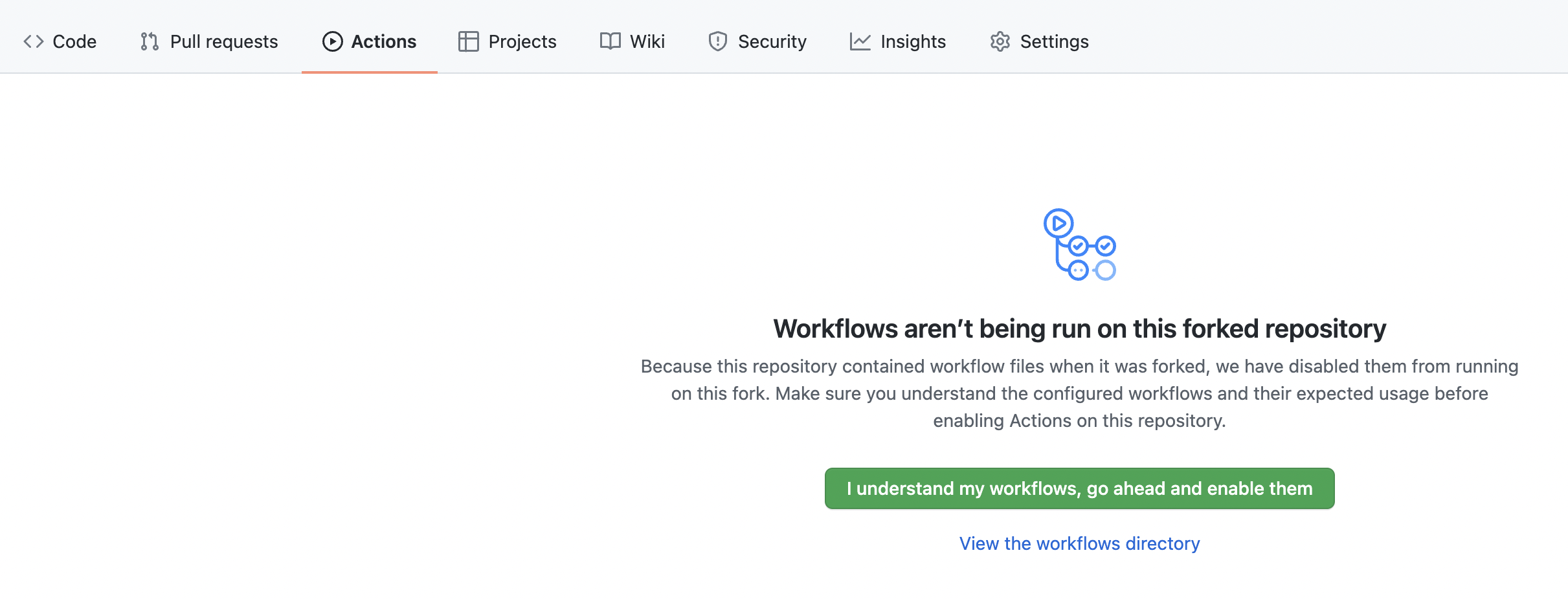View the Insights tab label
The image size is (1568, 599).
[913, 41]
